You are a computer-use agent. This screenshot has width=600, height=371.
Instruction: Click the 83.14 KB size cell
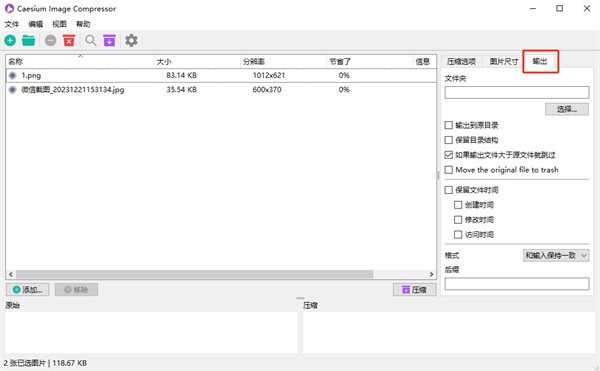tap(181, 75)
